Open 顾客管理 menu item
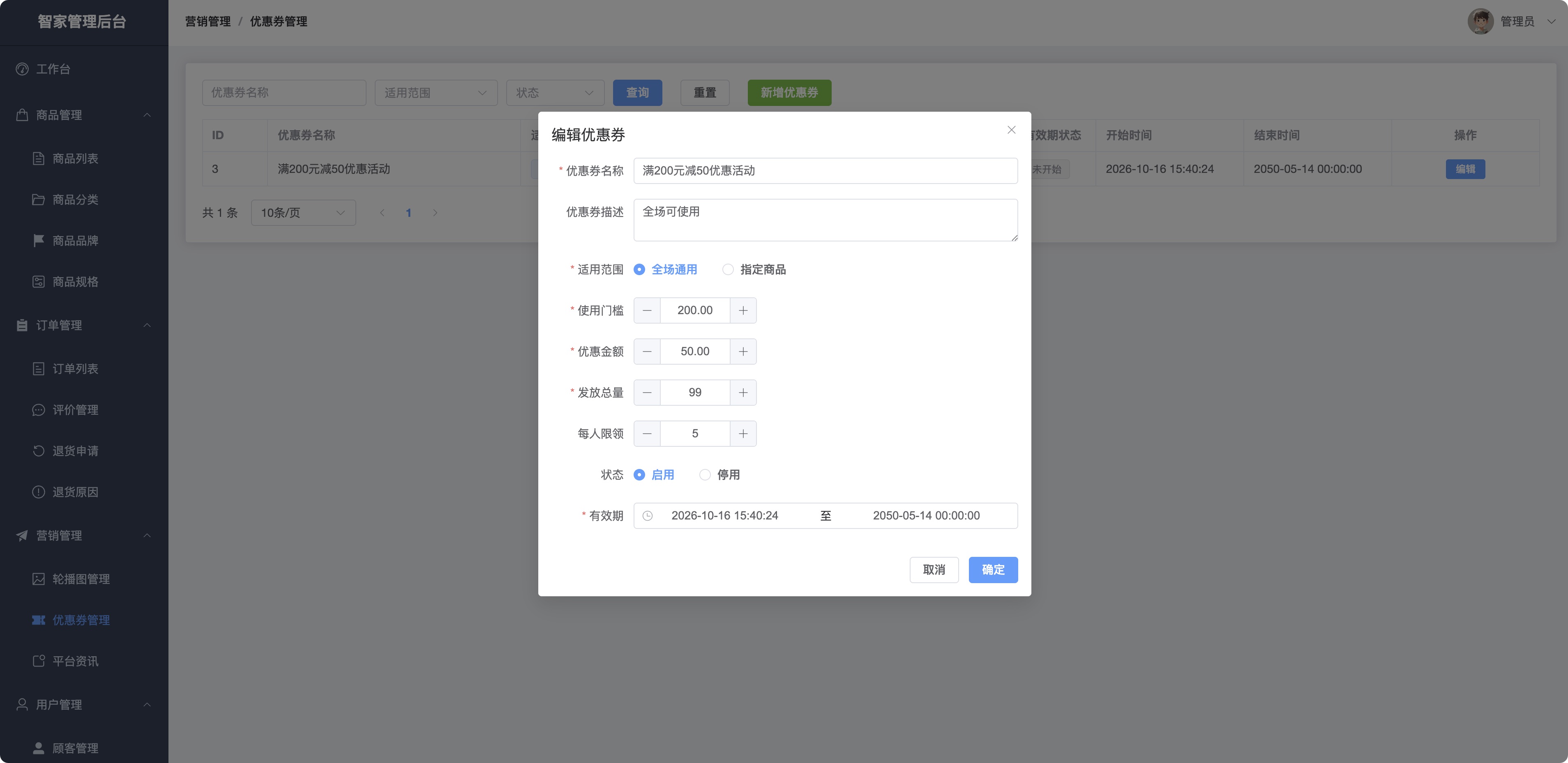The image size is (1568, 763). pyautogui.click(x=84, y=748)
